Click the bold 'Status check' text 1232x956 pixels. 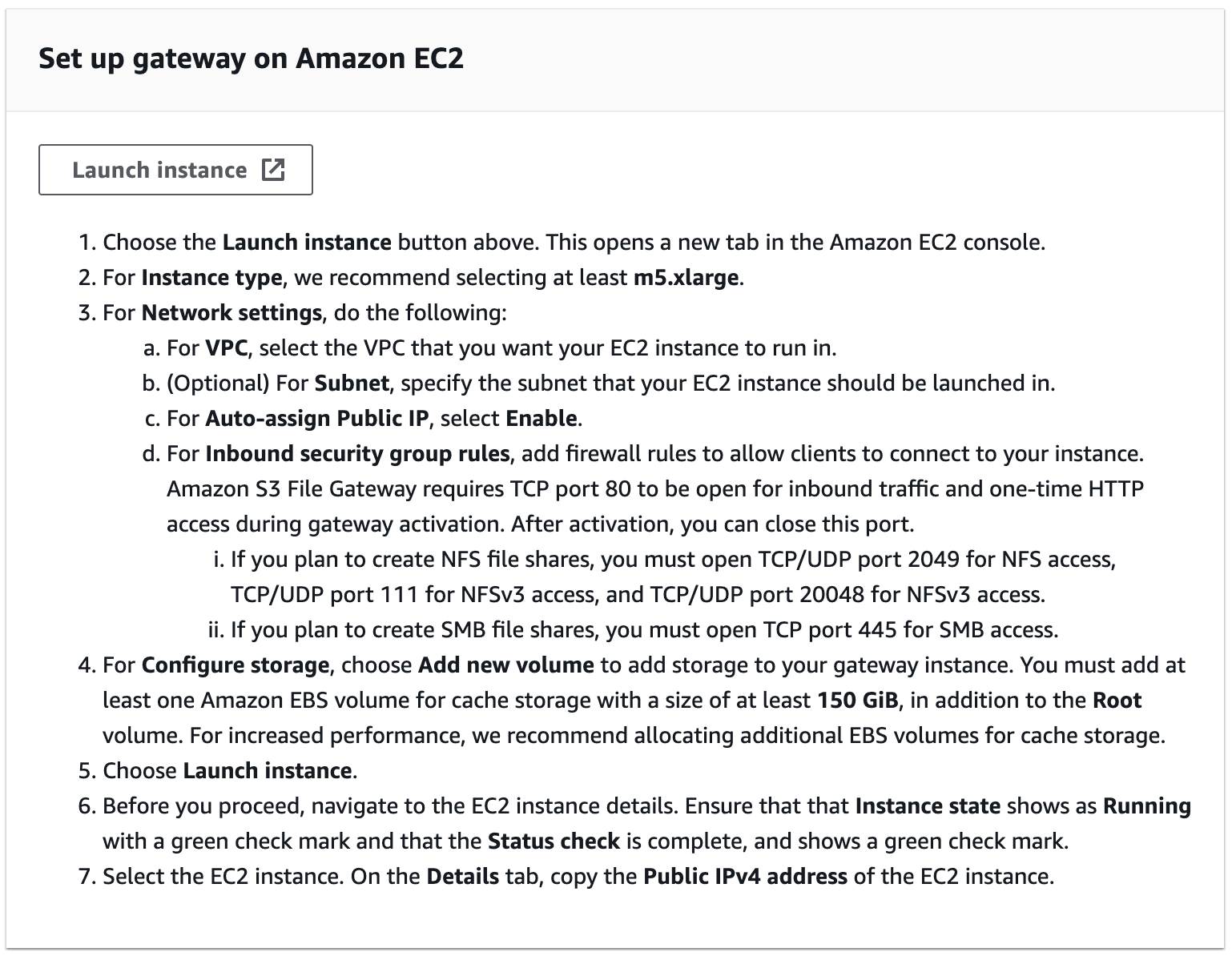tap(554, 842)
